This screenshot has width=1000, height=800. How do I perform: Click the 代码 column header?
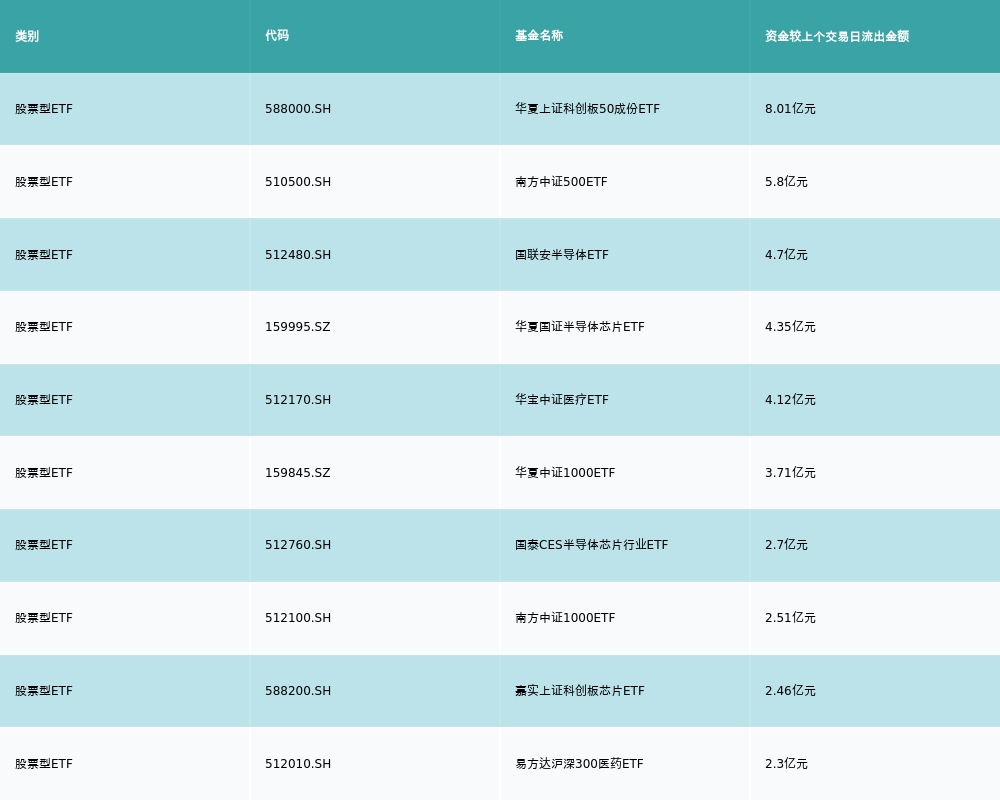tap(277, 36)
